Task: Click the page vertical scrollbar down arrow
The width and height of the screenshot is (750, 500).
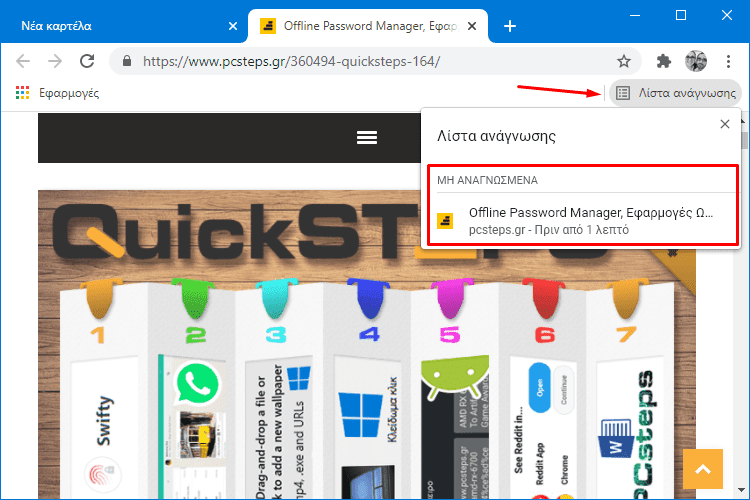Action: tap(742, 490)
